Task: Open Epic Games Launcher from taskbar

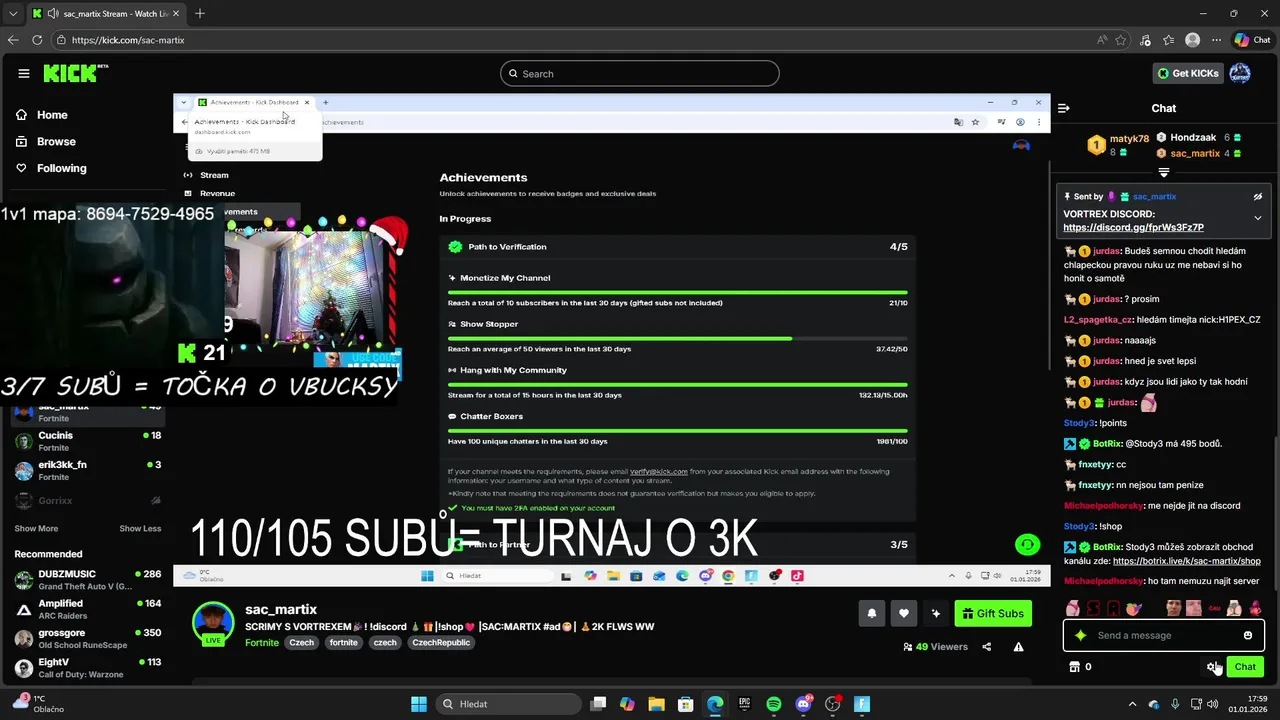Action: coord(745,704)
